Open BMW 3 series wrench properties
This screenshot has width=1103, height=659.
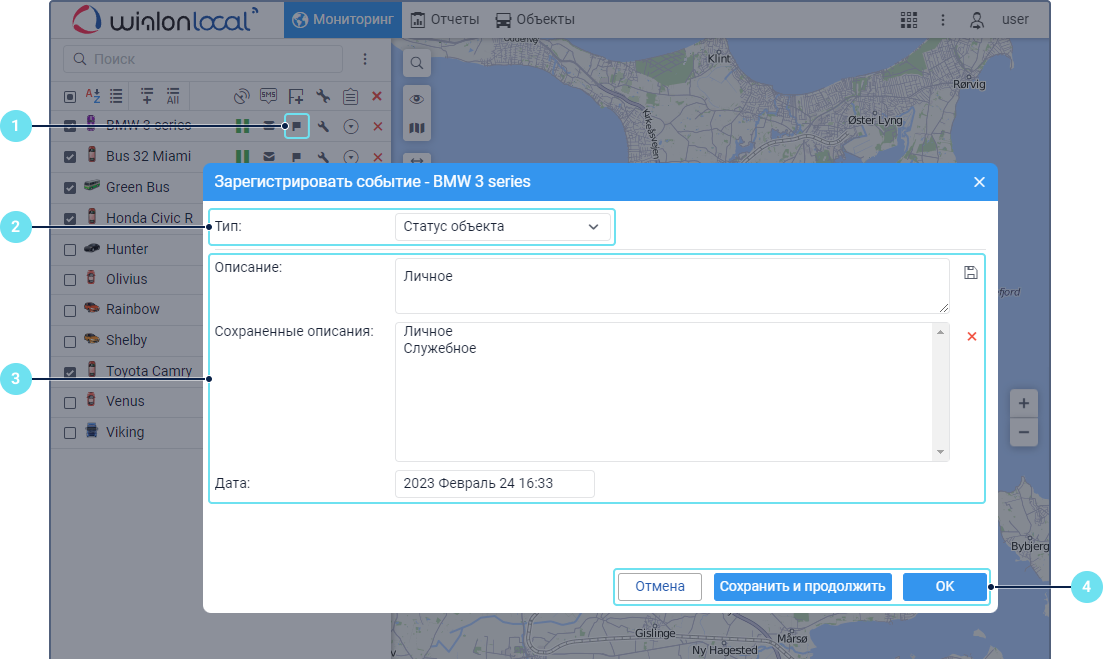point(324,127)
